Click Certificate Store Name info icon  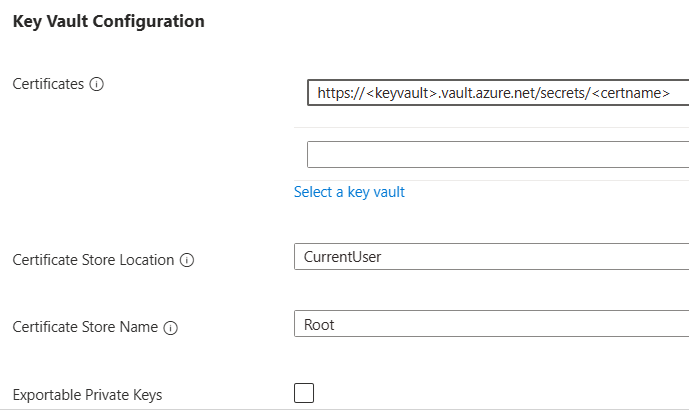170,327
